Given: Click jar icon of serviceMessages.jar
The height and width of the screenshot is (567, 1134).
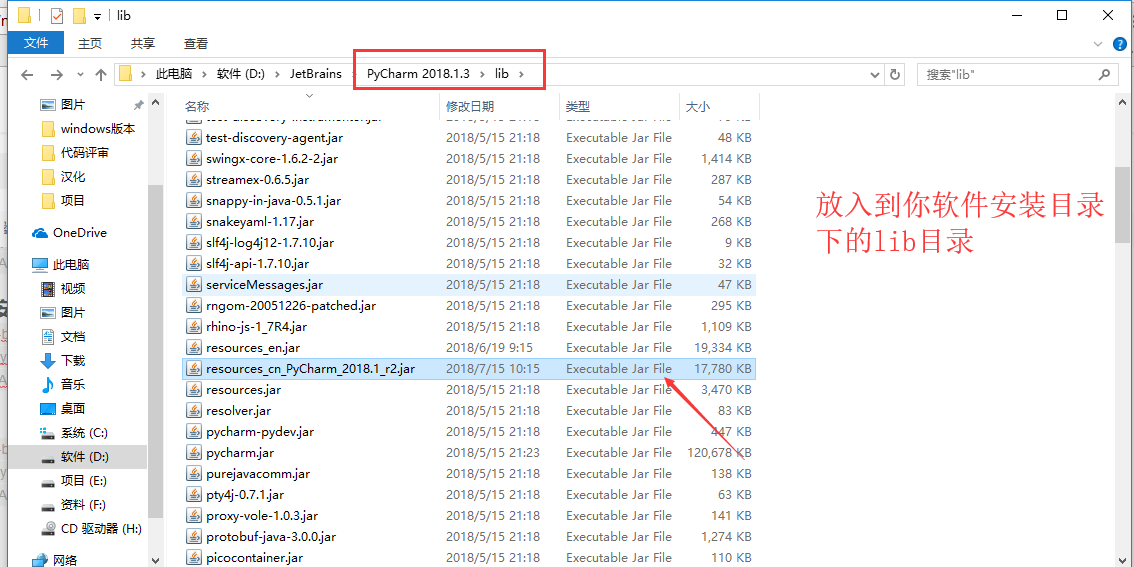Looking at the screenshot, I should point(193,284).
